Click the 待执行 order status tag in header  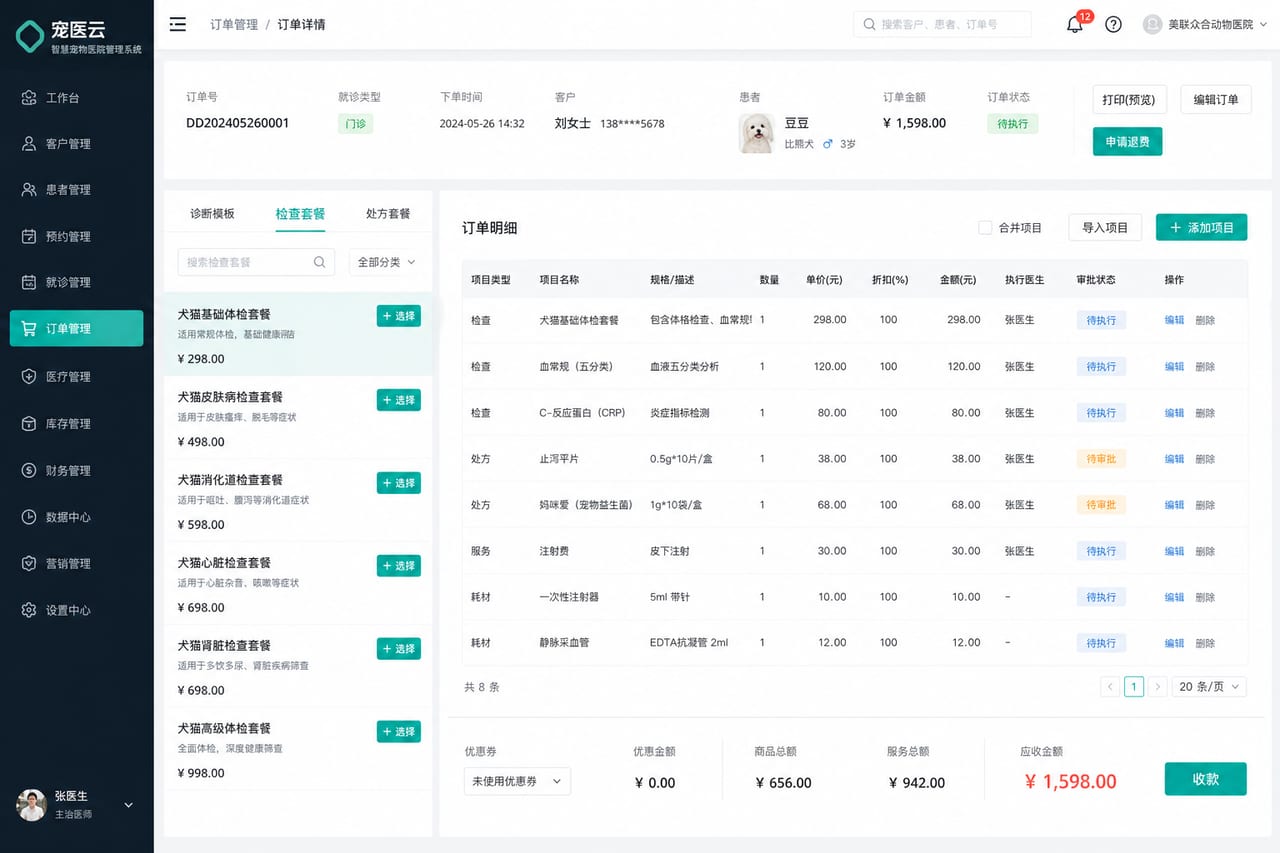[x=1013, y=124]
